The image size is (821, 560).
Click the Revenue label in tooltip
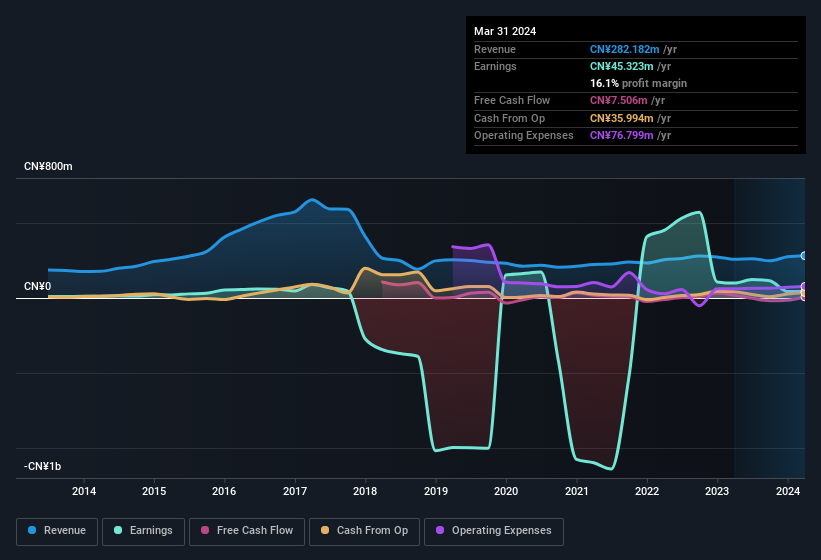click(495, 49)
